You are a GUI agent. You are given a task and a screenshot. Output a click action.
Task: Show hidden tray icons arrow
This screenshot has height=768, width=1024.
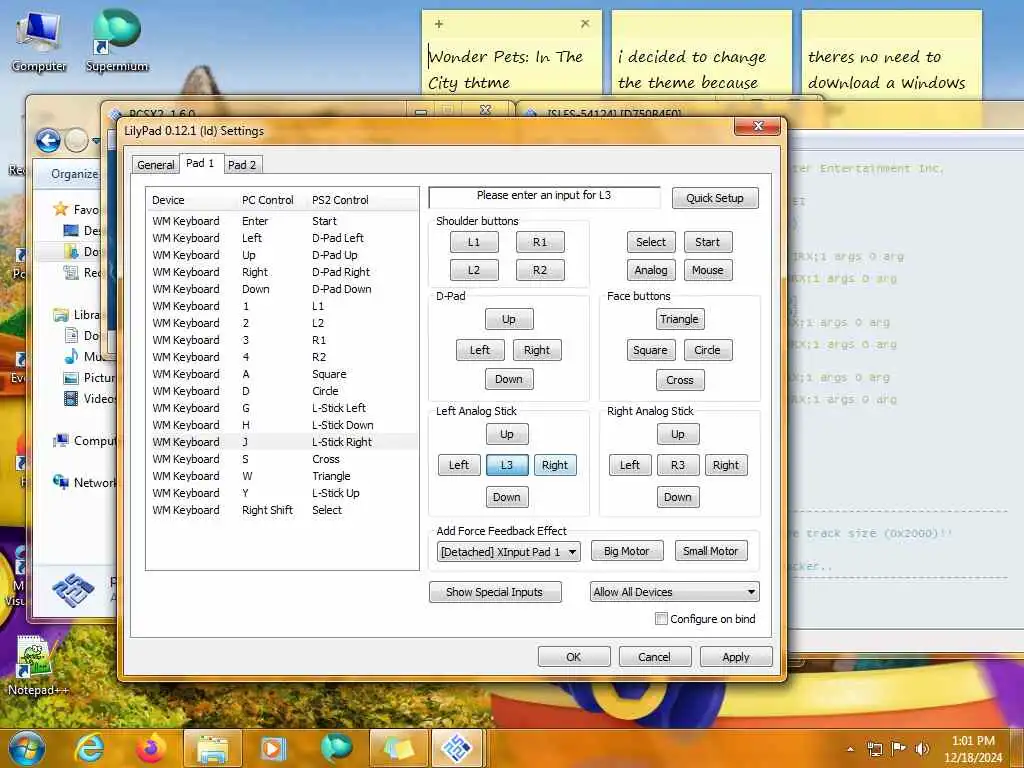tap(850, 749)
